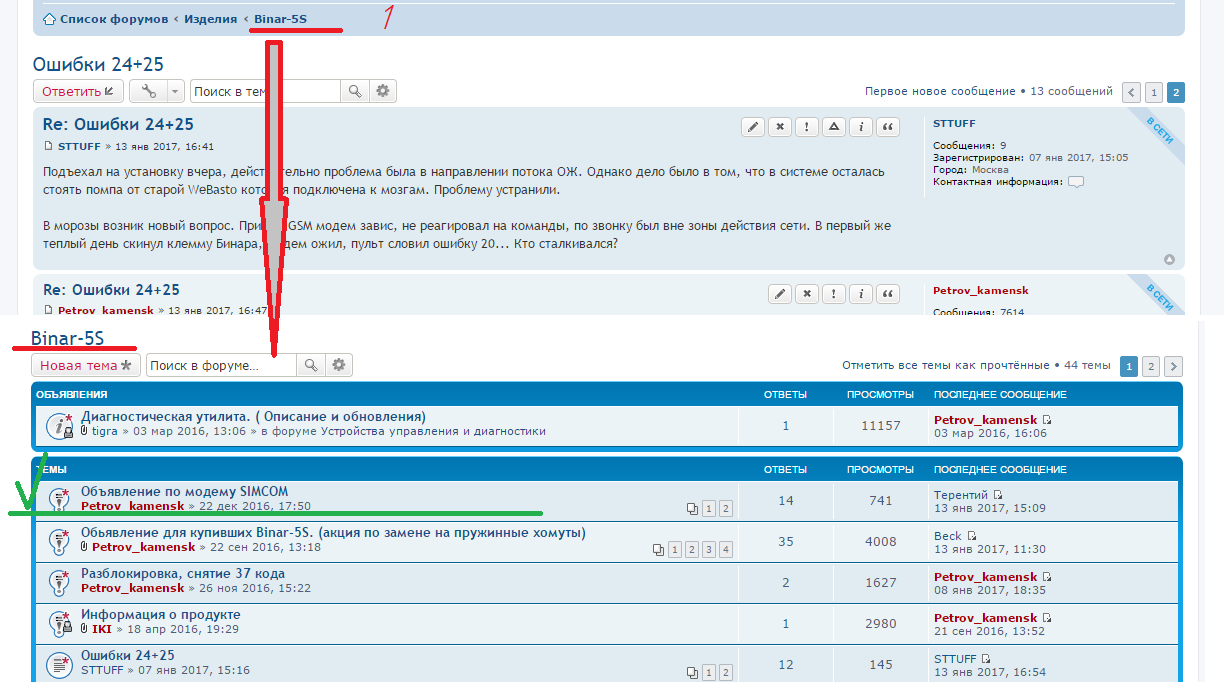1224x682 pixels.
Task: Go to next topics page with the right arrow
Action: click(x=1174, y=366)
